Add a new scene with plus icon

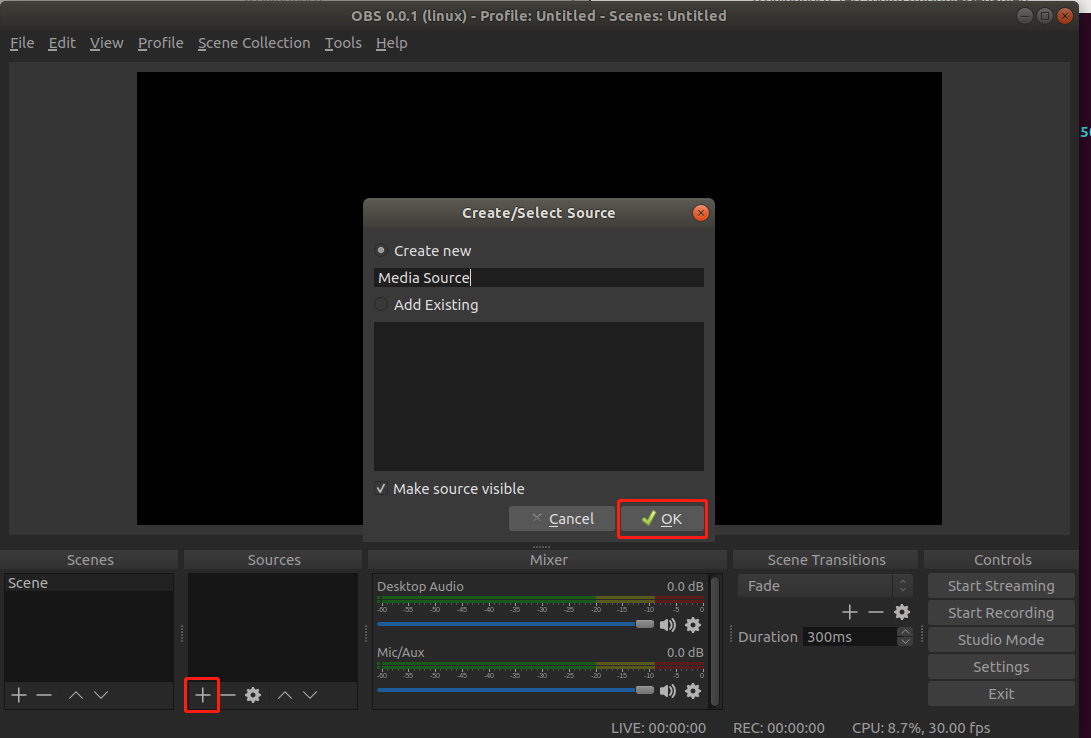[19, 695]
